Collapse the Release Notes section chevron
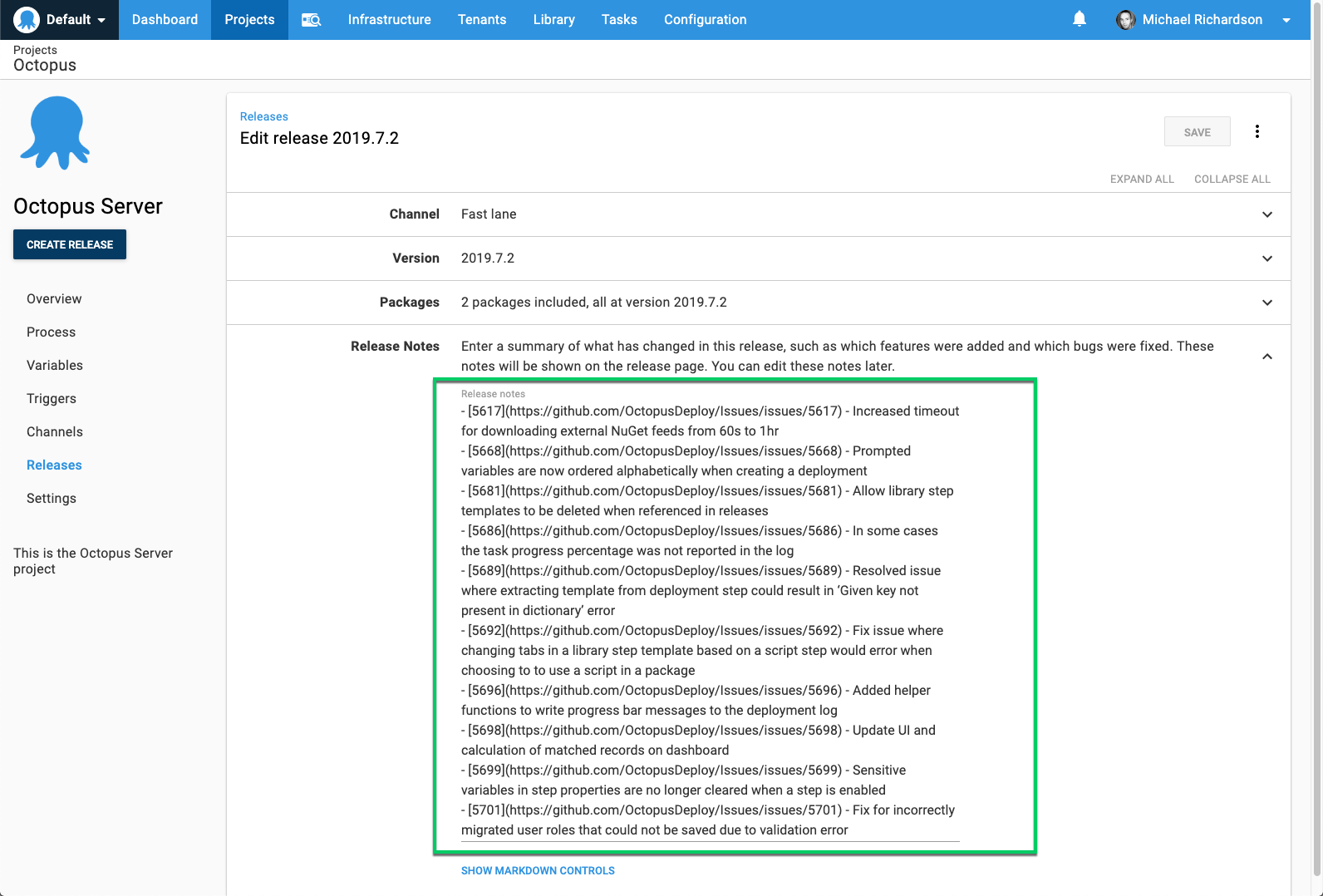 click(x=1267, y=357)
